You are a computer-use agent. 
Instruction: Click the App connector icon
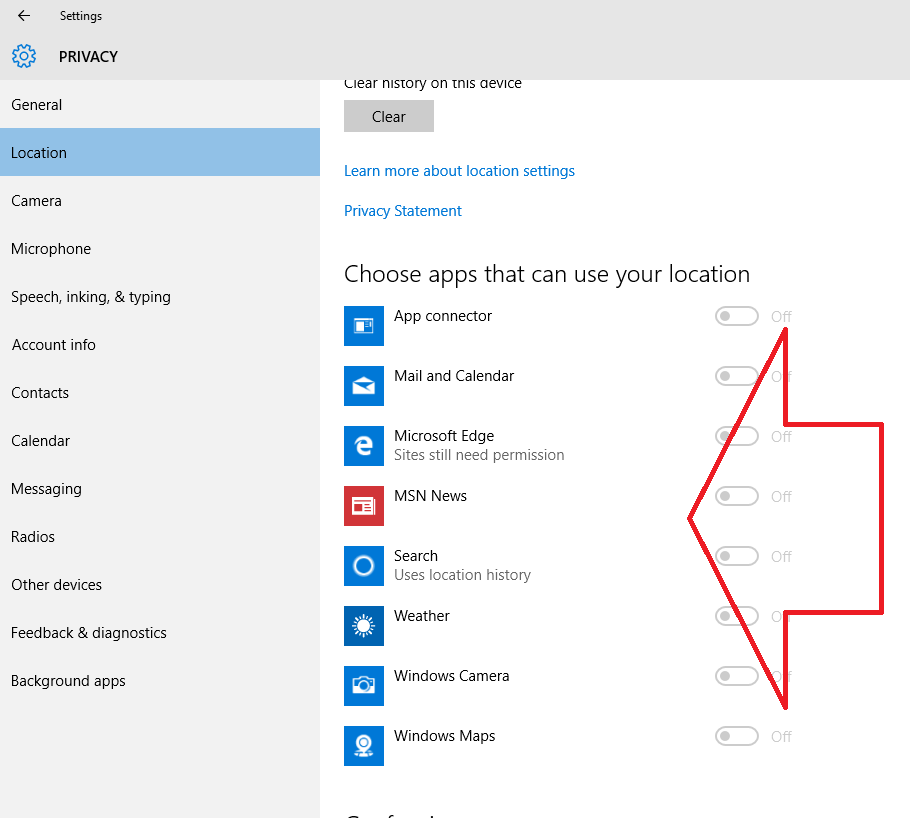[363, 326]
